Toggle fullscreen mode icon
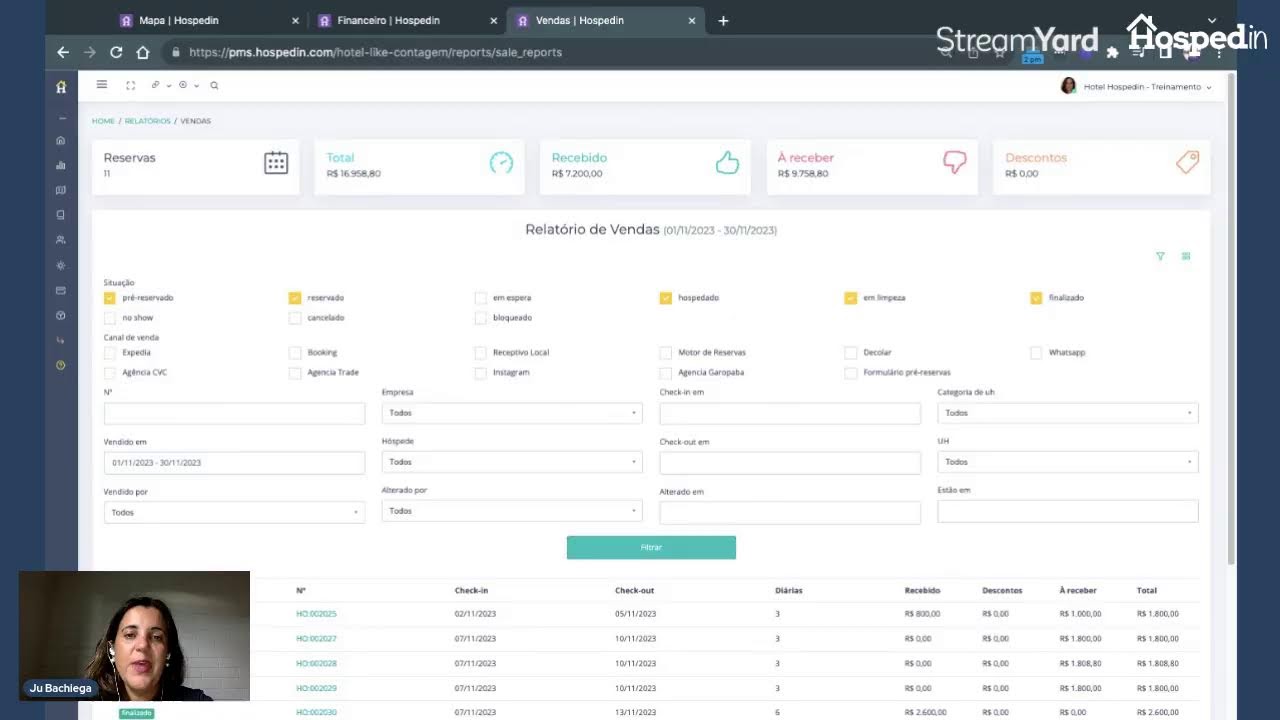This screenshot has height=720, width=1280. coord(130,85)
